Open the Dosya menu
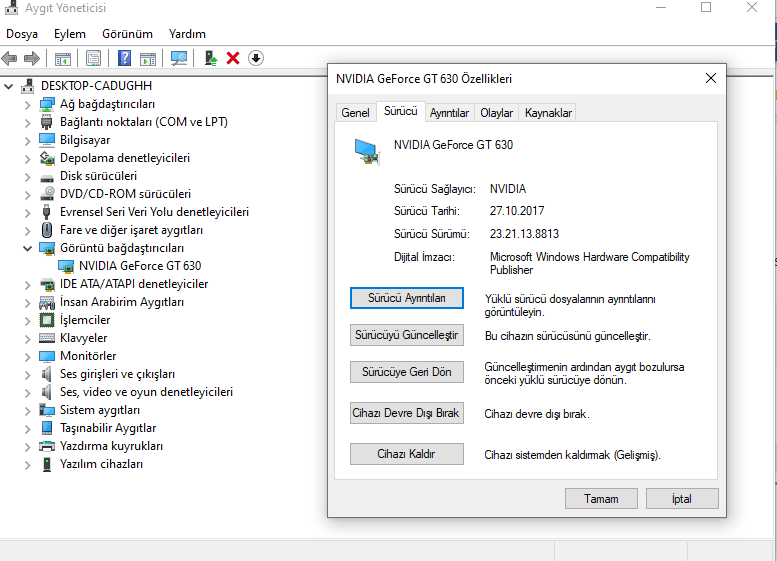777x561 pixels. pyautogui.click(x=22, y=34)
